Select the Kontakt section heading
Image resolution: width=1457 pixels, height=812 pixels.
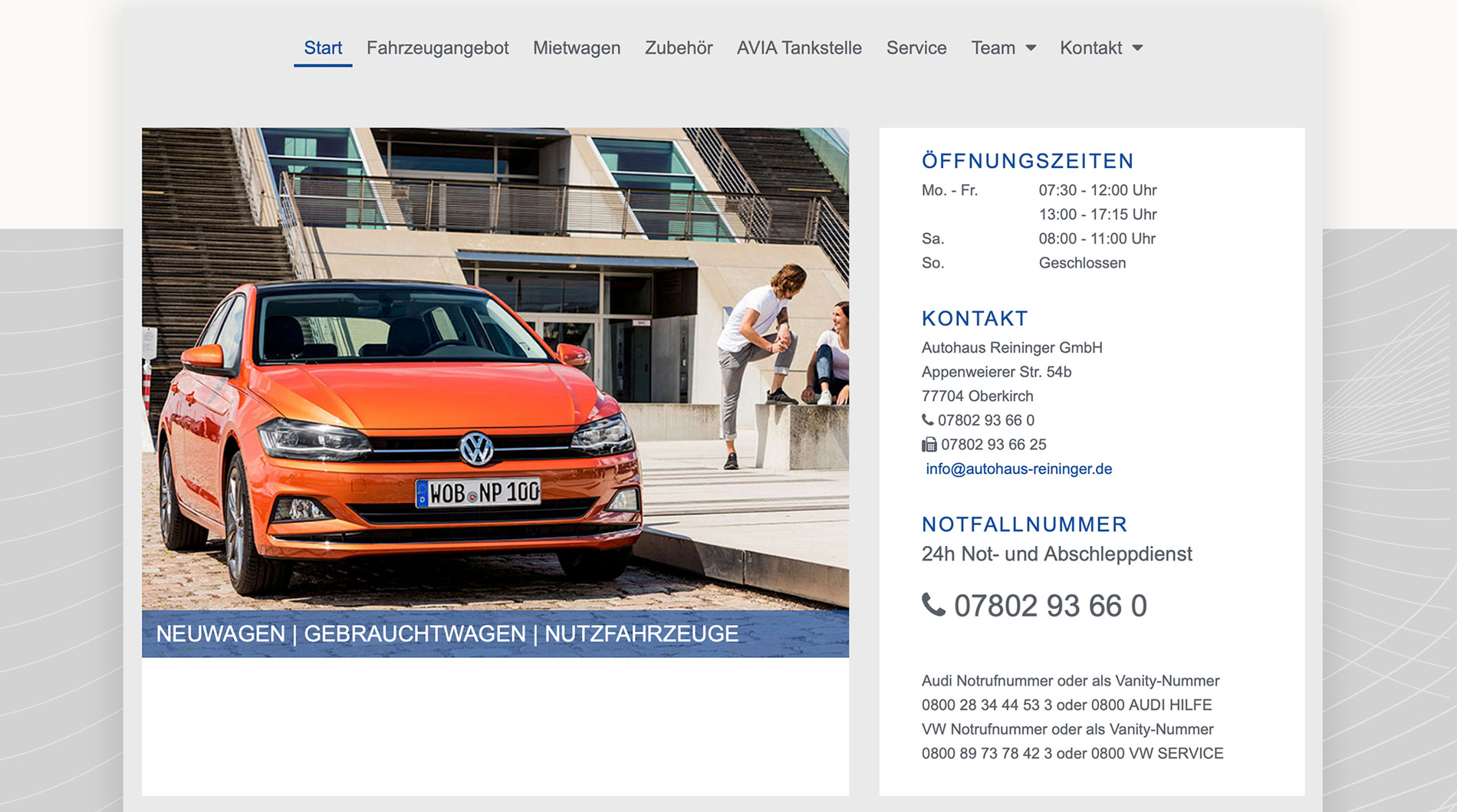(975, 318)
